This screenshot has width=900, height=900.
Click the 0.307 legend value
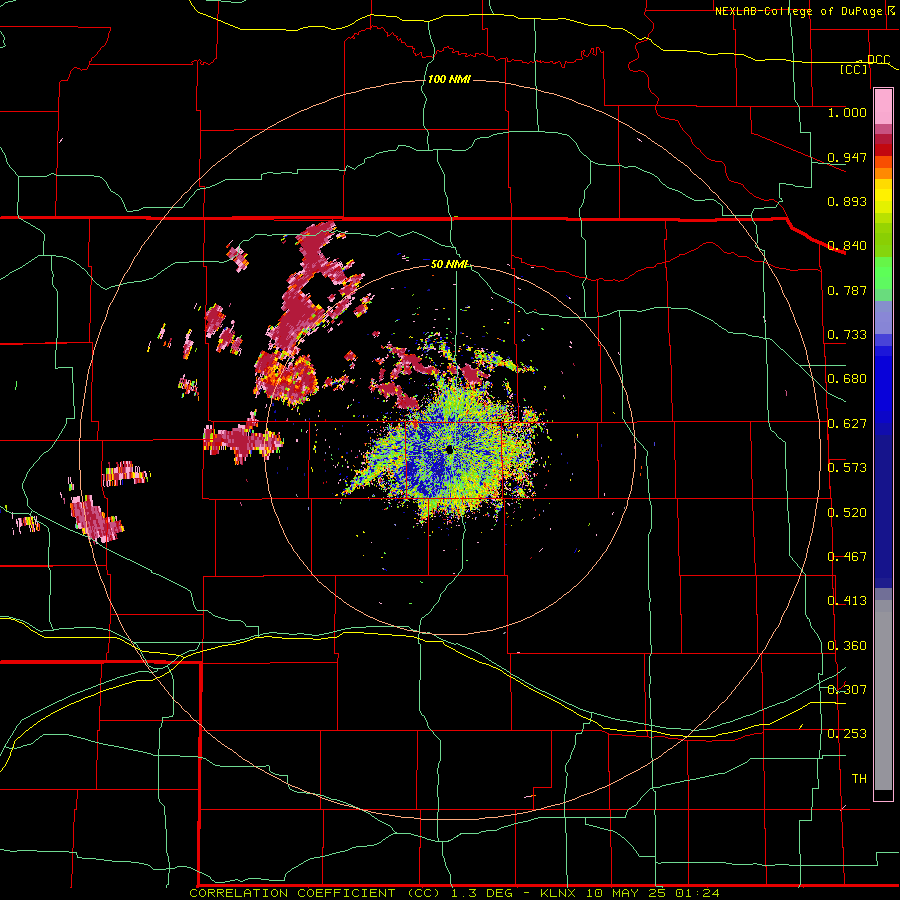847,690
